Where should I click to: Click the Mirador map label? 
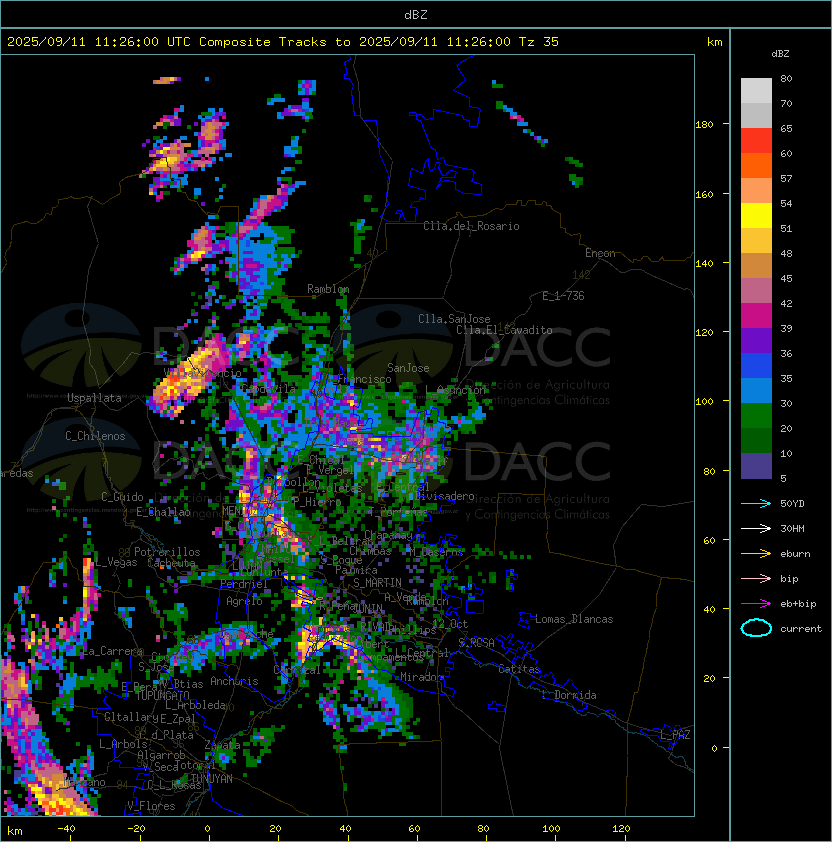pos(422,677)
